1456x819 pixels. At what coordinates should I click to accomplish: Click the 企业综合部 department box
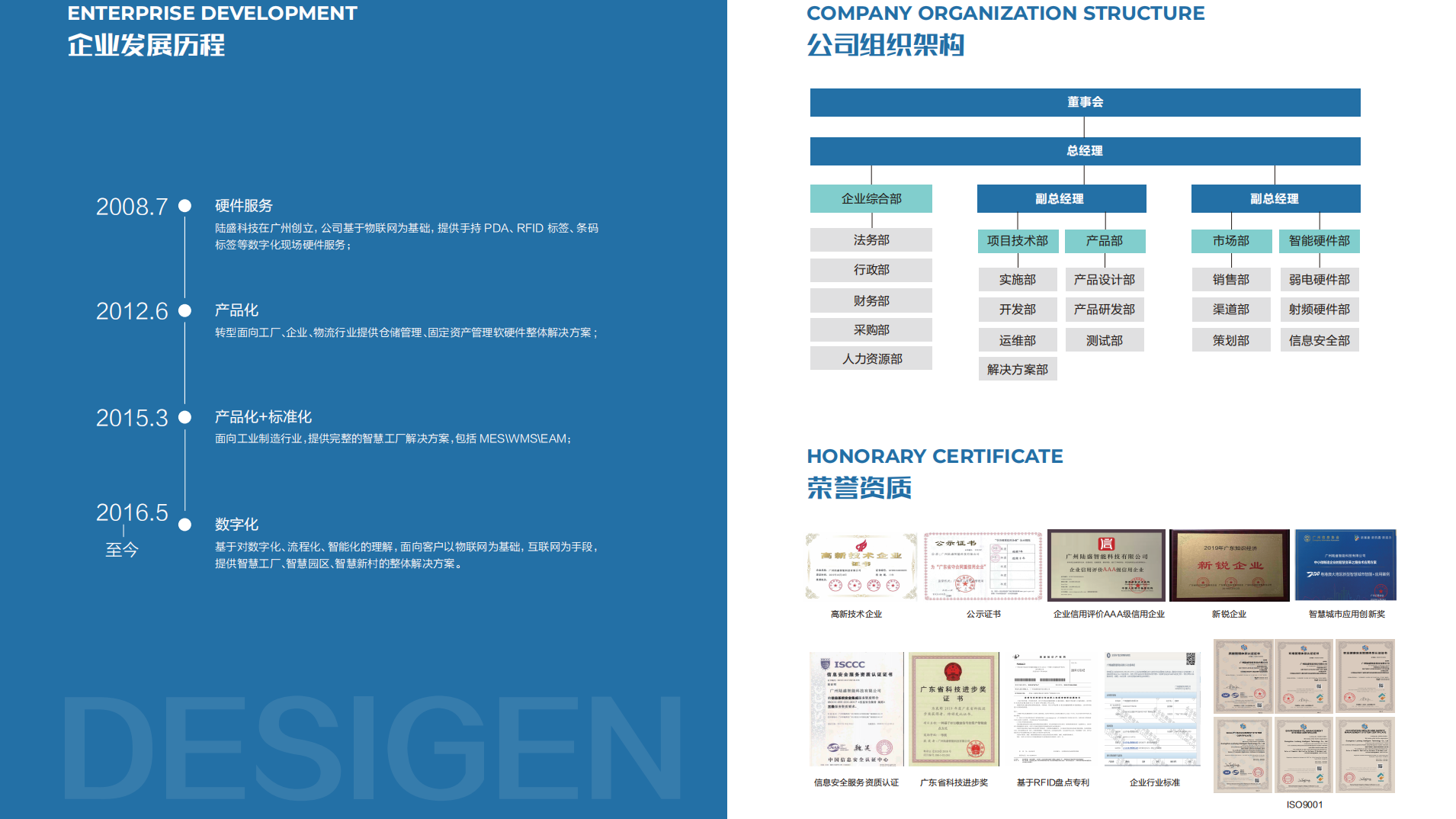(871, 199)
